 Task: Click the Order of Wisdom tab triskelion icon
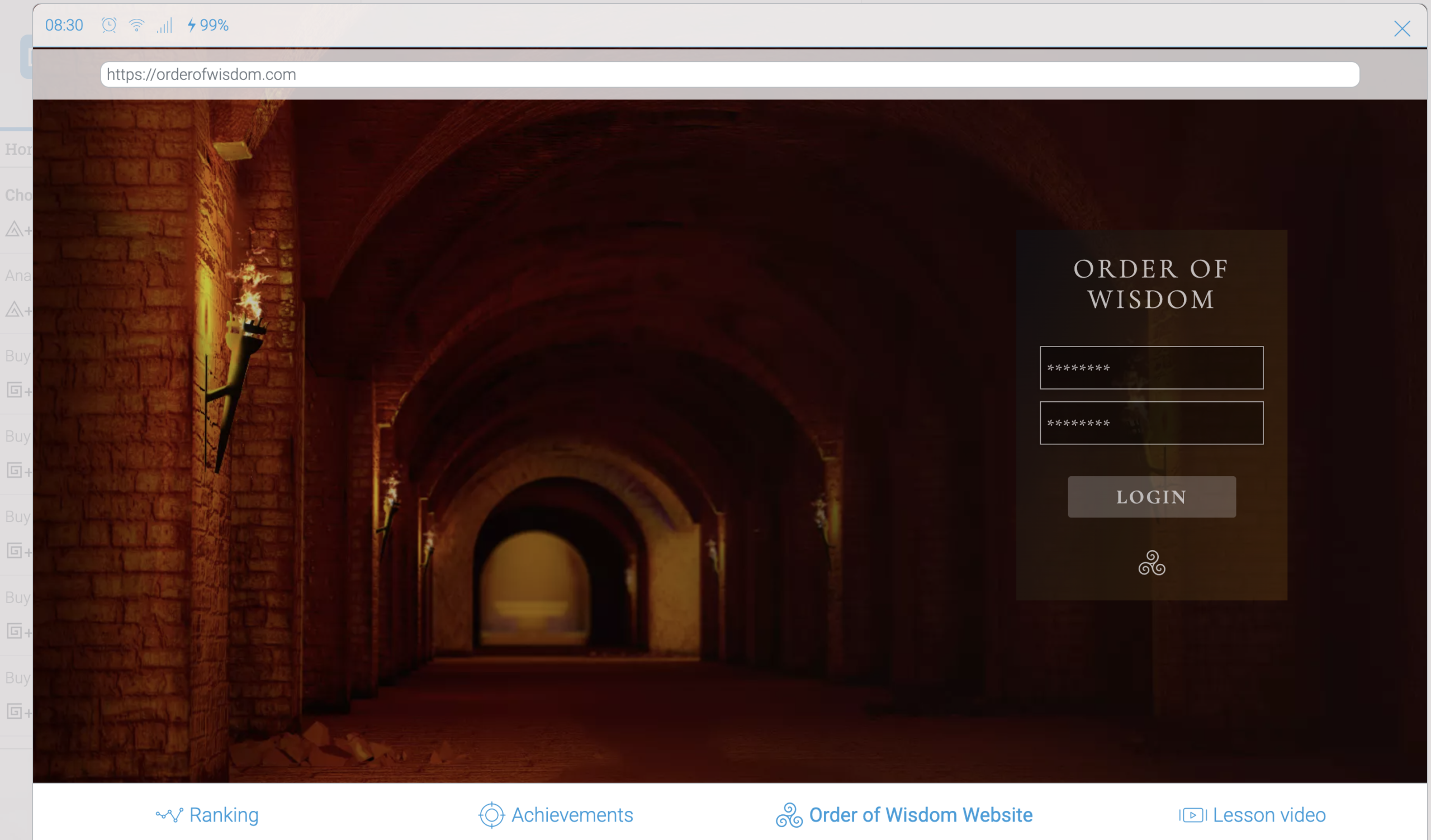click(789, 815)
